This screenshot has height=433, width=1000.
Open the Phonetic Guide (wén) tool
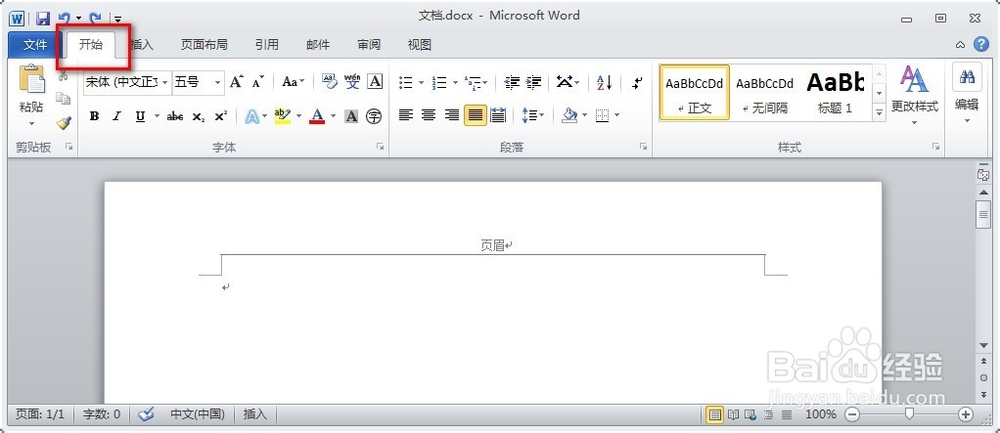pos(352,82)
